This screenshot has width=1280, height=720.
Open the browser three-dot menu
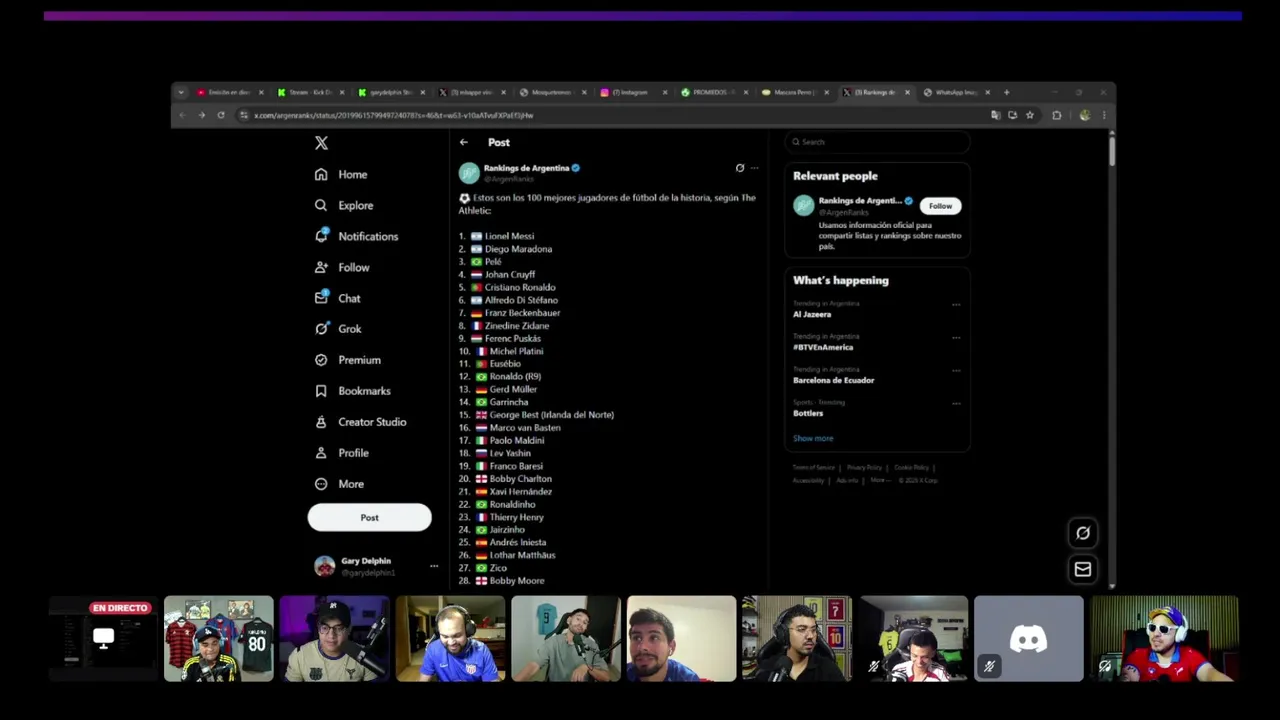pyautogui.click(x=1104, y=115)
